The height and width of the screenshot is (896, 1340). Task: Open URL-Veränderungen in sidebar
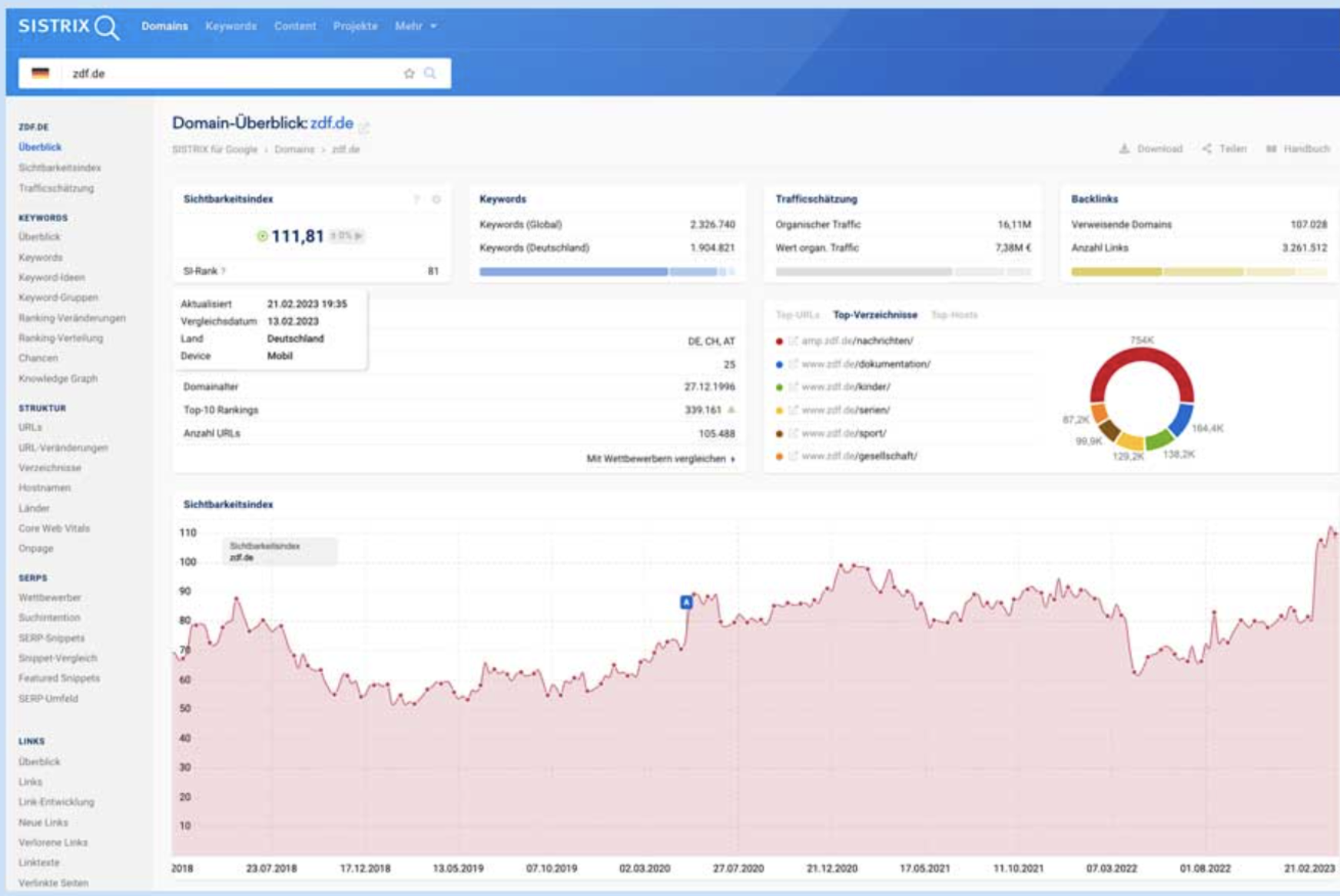coord(63,448)
